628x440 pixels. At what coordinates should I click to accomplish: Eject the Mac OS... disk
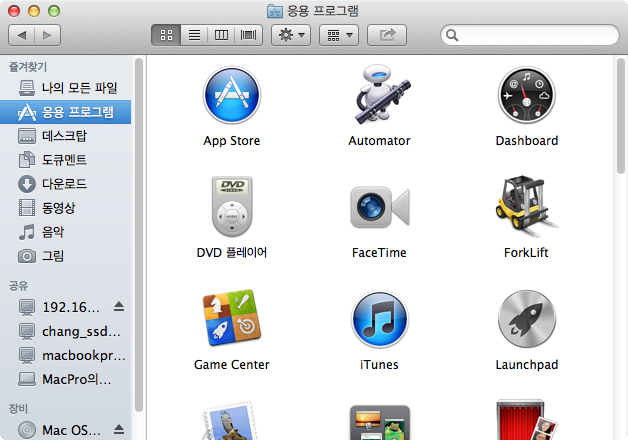tap(119, 430)
